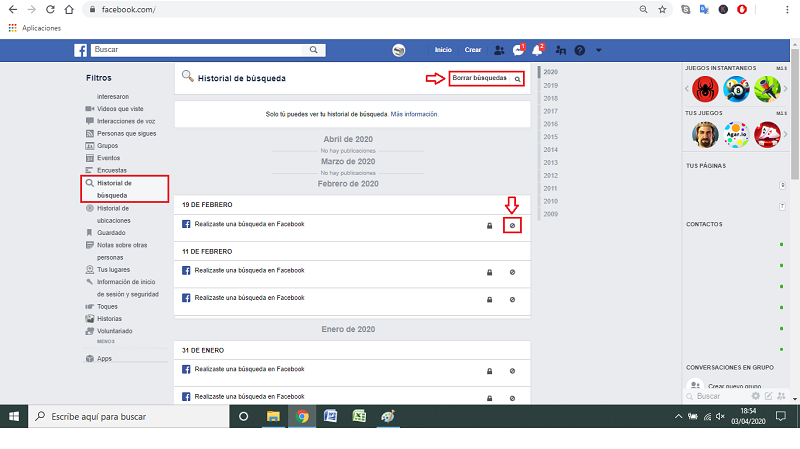Open Aplicaciones bookmarks shortcut
Viewport: 800px width, 449px height.
pyautogui.click(x=35, y=28)
